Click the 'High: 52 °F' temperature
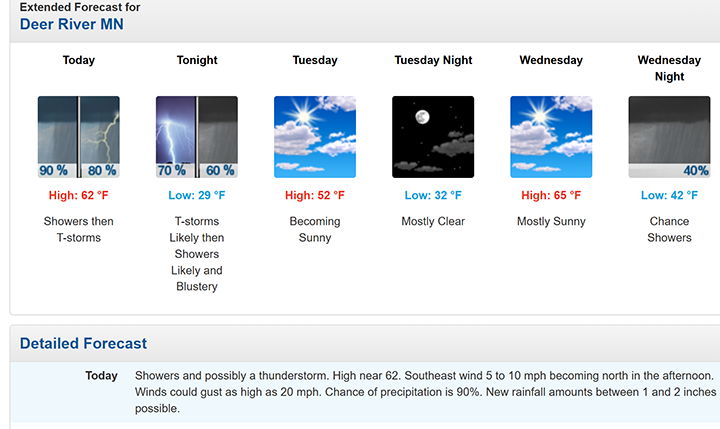 pos(315,196)
